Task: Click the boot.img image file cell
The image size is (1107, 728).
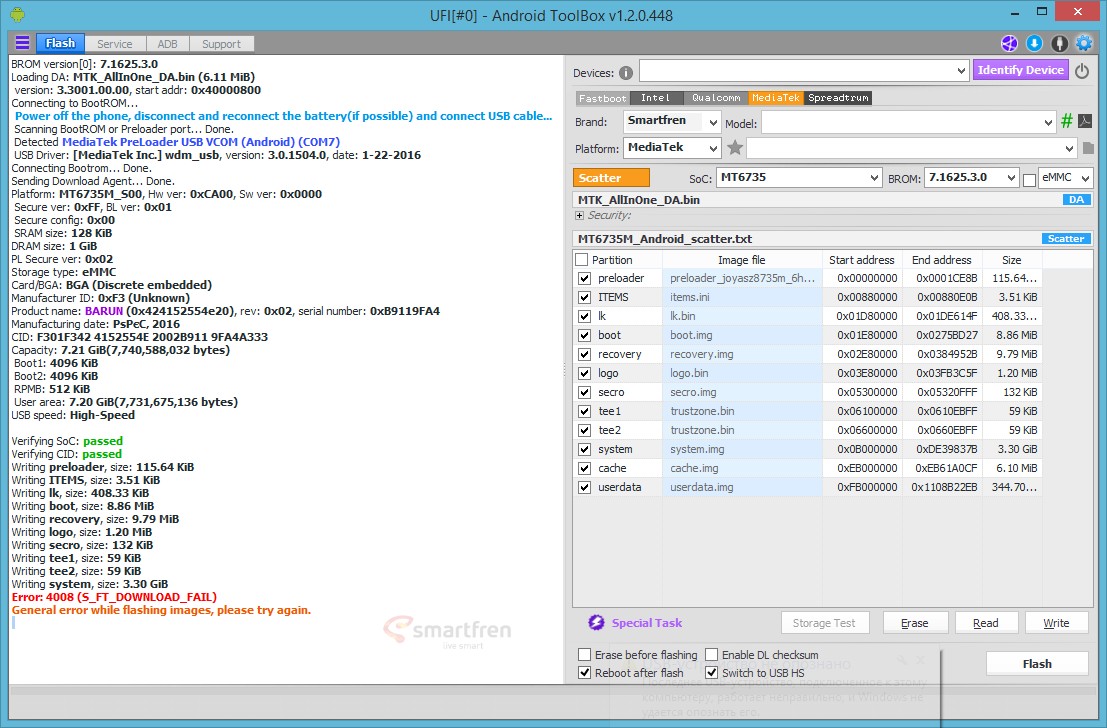Action: [x=742, y=335]
